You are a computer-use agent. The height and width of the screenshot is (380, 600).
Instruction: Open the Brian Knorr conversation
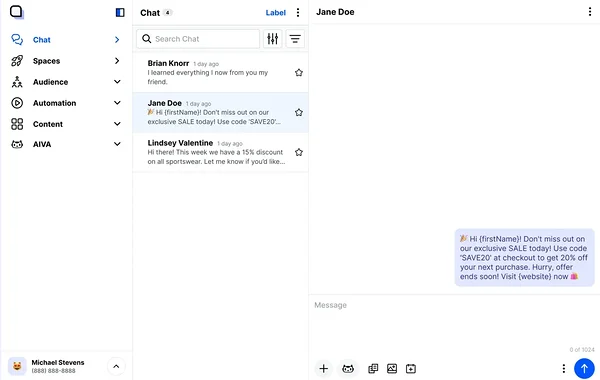pos(220,72)
